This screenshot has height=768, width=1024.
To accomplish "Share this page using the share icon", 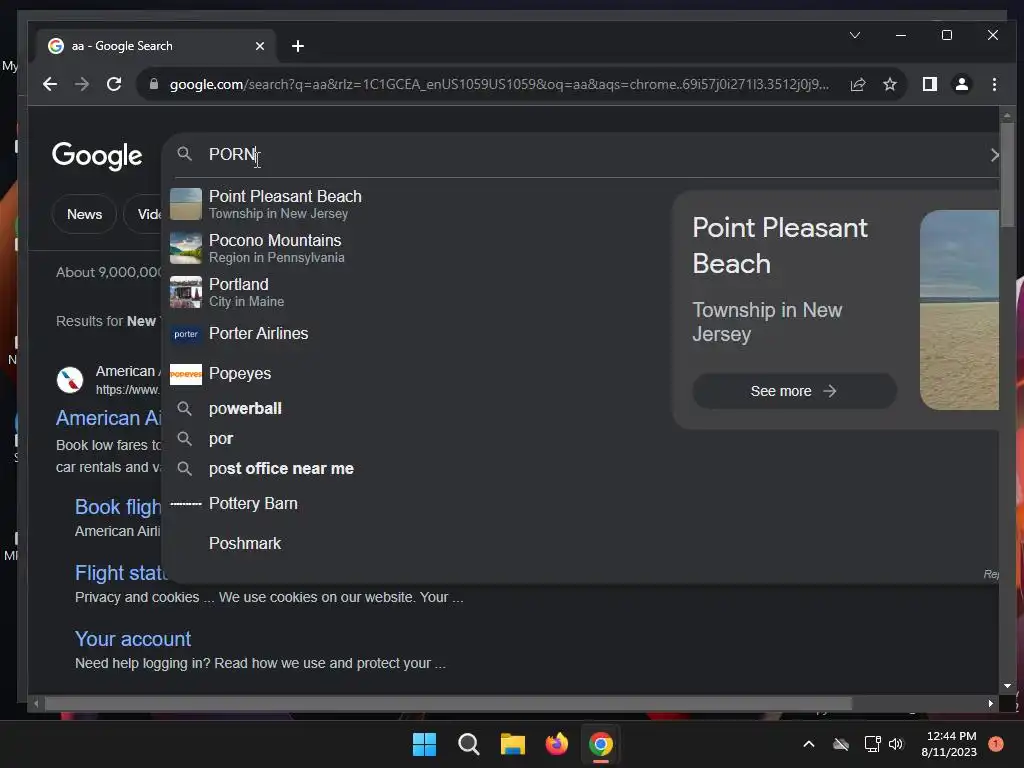I will pos(857,84).
